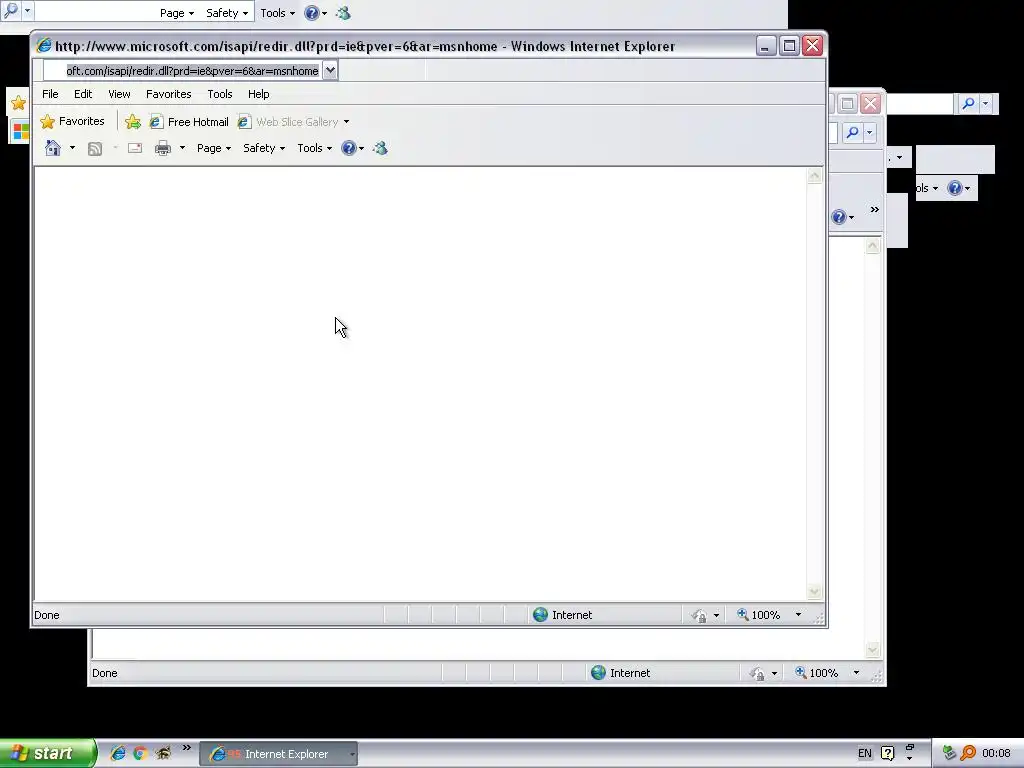
Task: Click the taskbar clock showing 00:08
Action: 997,754
